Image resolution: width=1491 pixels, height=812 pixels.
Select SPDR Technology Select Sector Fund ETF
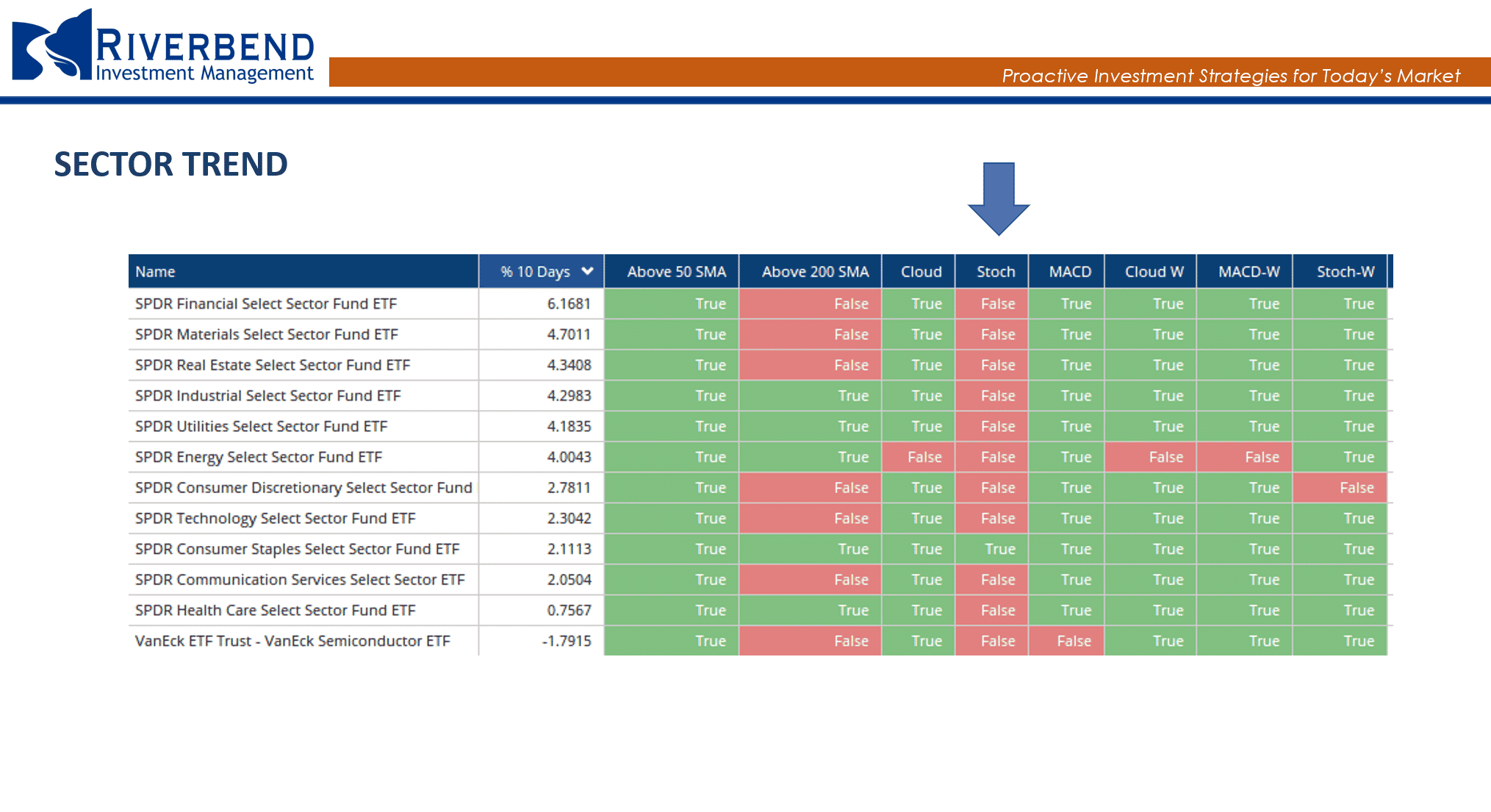point(276,518)
